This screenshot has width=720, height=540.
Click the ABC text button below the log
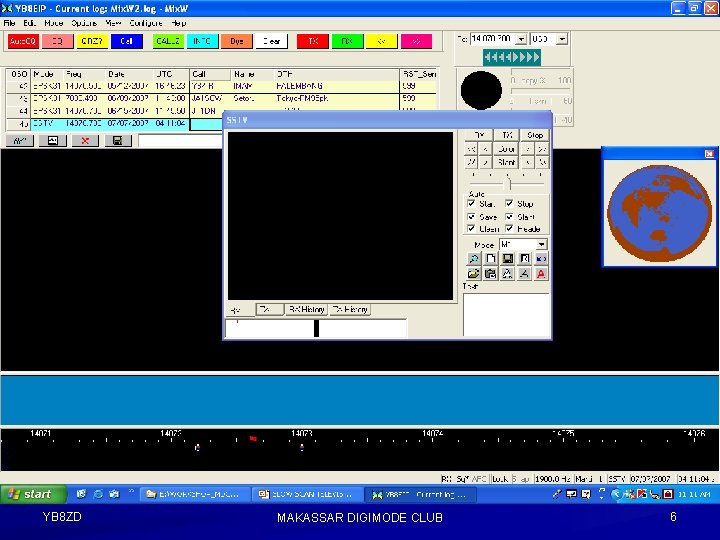click(20, 141)
